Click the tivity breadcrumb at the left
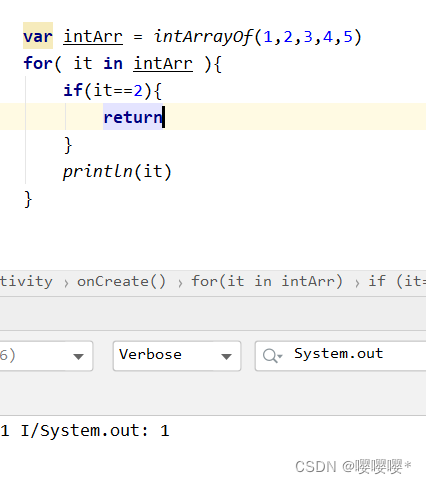 coord(26,282)
